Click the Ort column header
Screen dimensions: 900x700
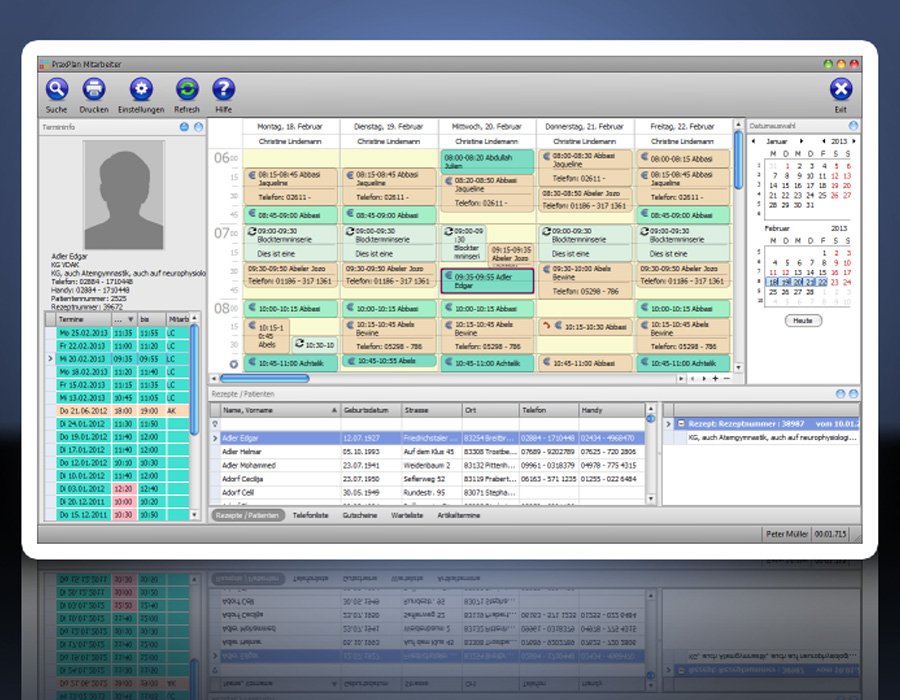pyautogui.click(x=491, y=410)
